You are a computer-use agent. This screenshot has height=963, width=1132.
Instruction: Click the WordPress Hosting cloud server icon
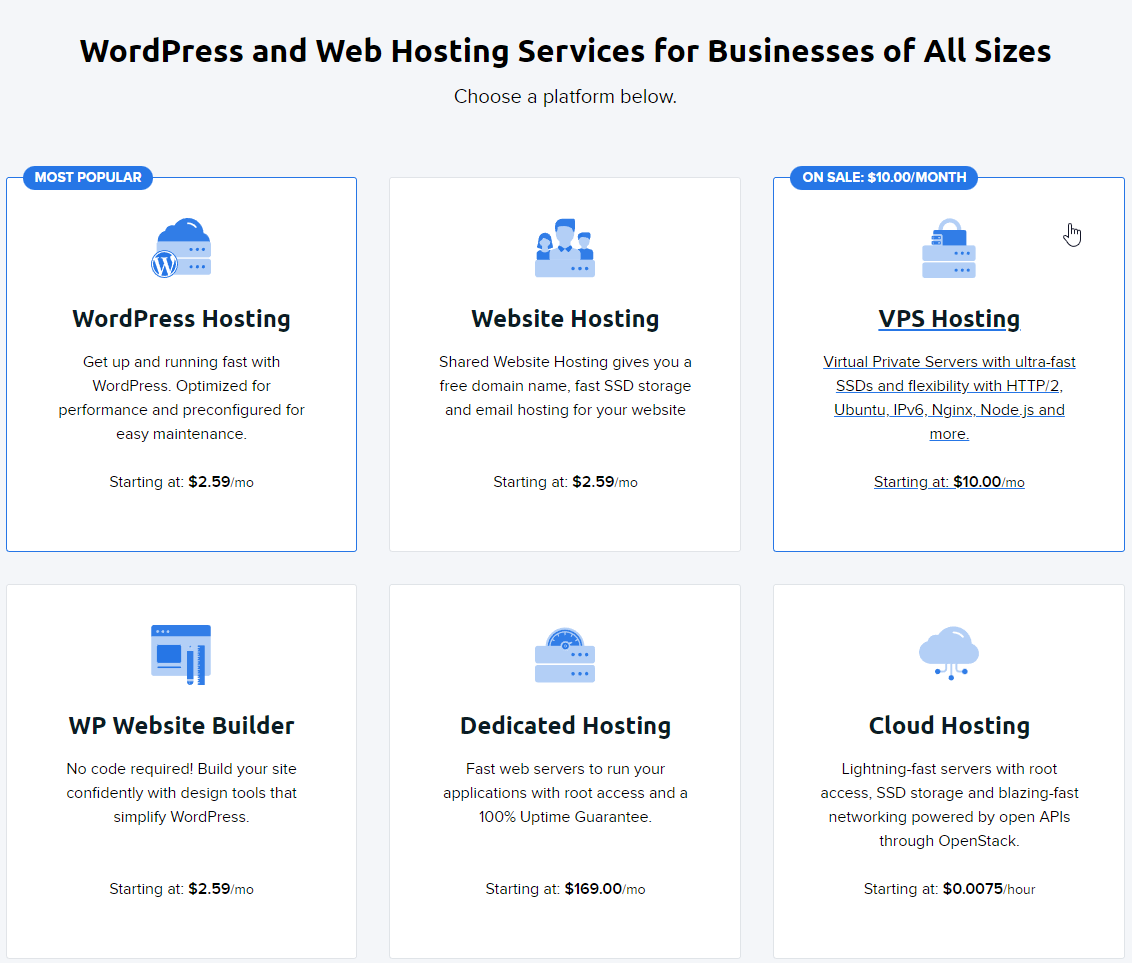click(181, 248)
